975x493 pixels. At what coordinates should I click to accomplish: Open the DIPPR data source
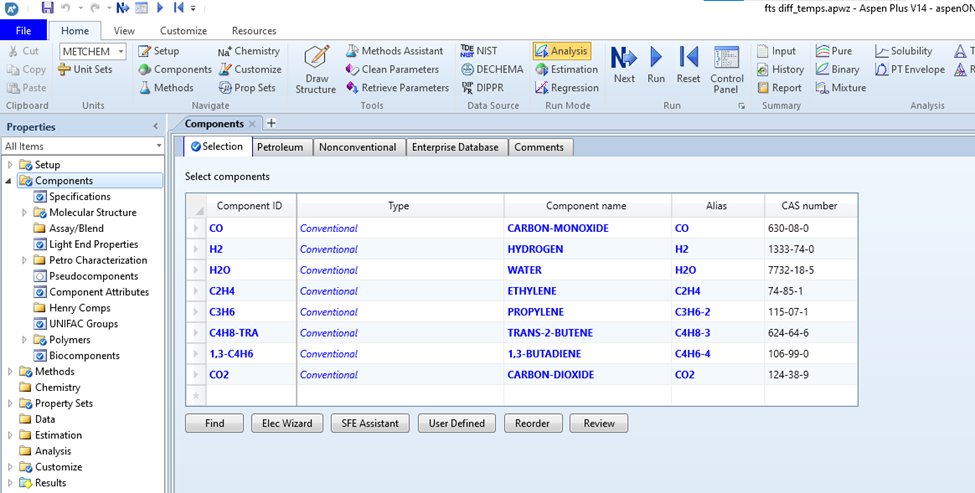pos(483,88)
